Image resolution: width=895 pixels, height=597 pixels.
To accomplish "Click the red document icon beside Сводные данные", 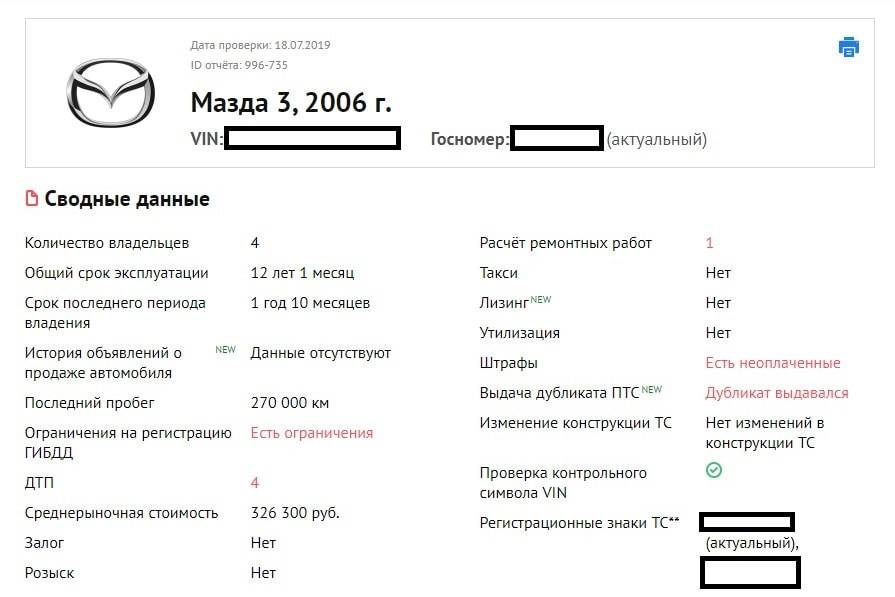I will (32, 199).
